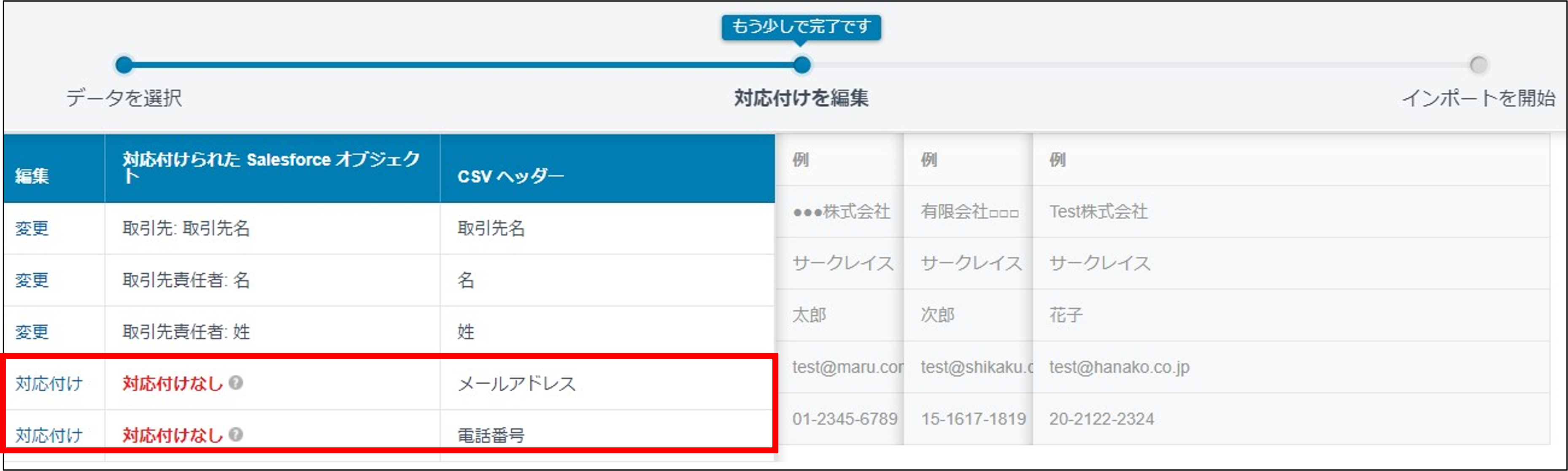Click 対応付けなし text in メールアドレス row
This screenshot has width=1568, height=471.
pyautogui.click(x=173, y=383)
